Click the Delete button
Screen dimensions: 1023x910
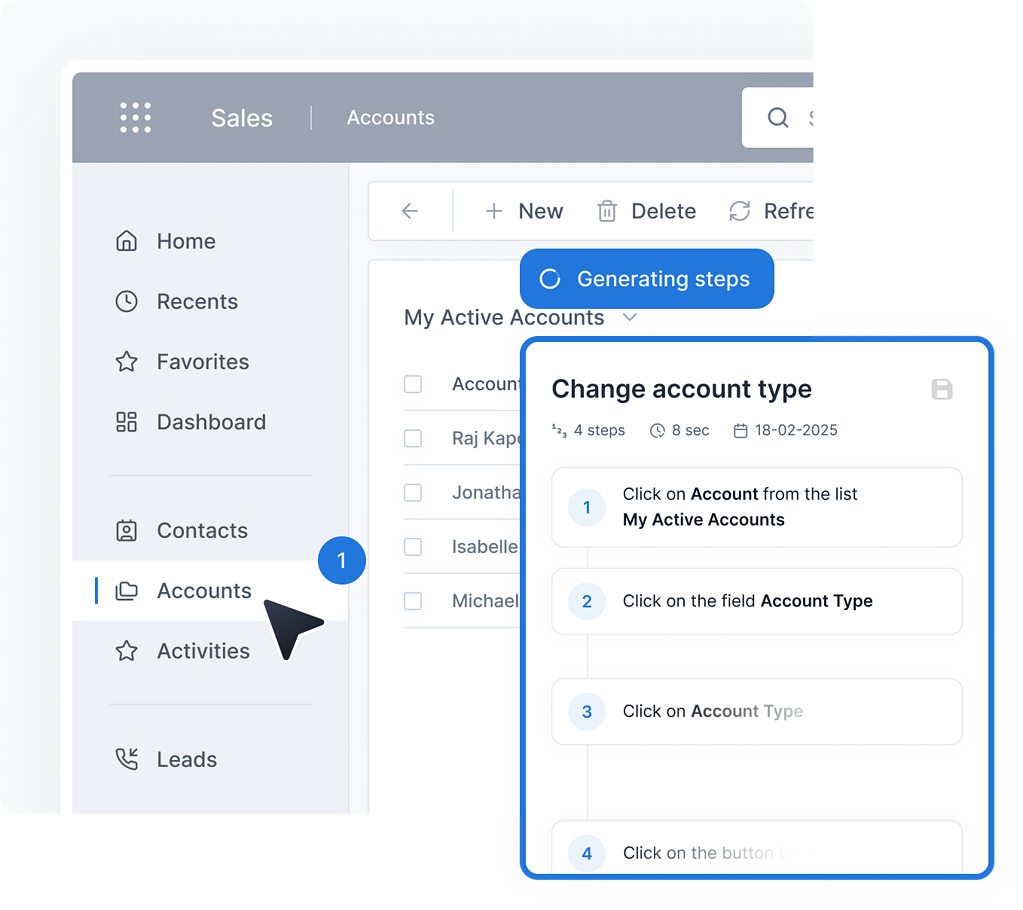point(647,211)
